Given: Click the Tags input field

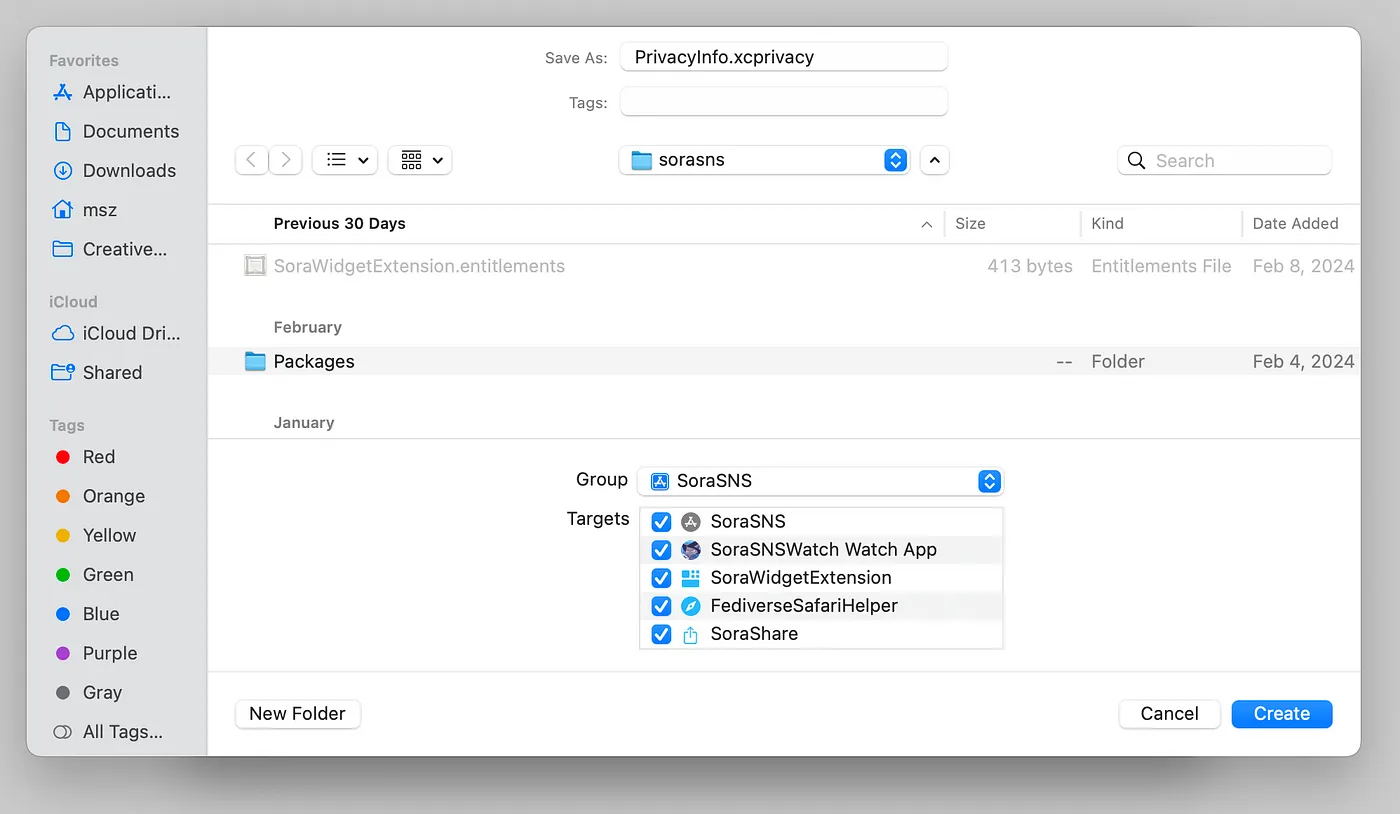Looking at the screenshot, I should pos(784,102).
